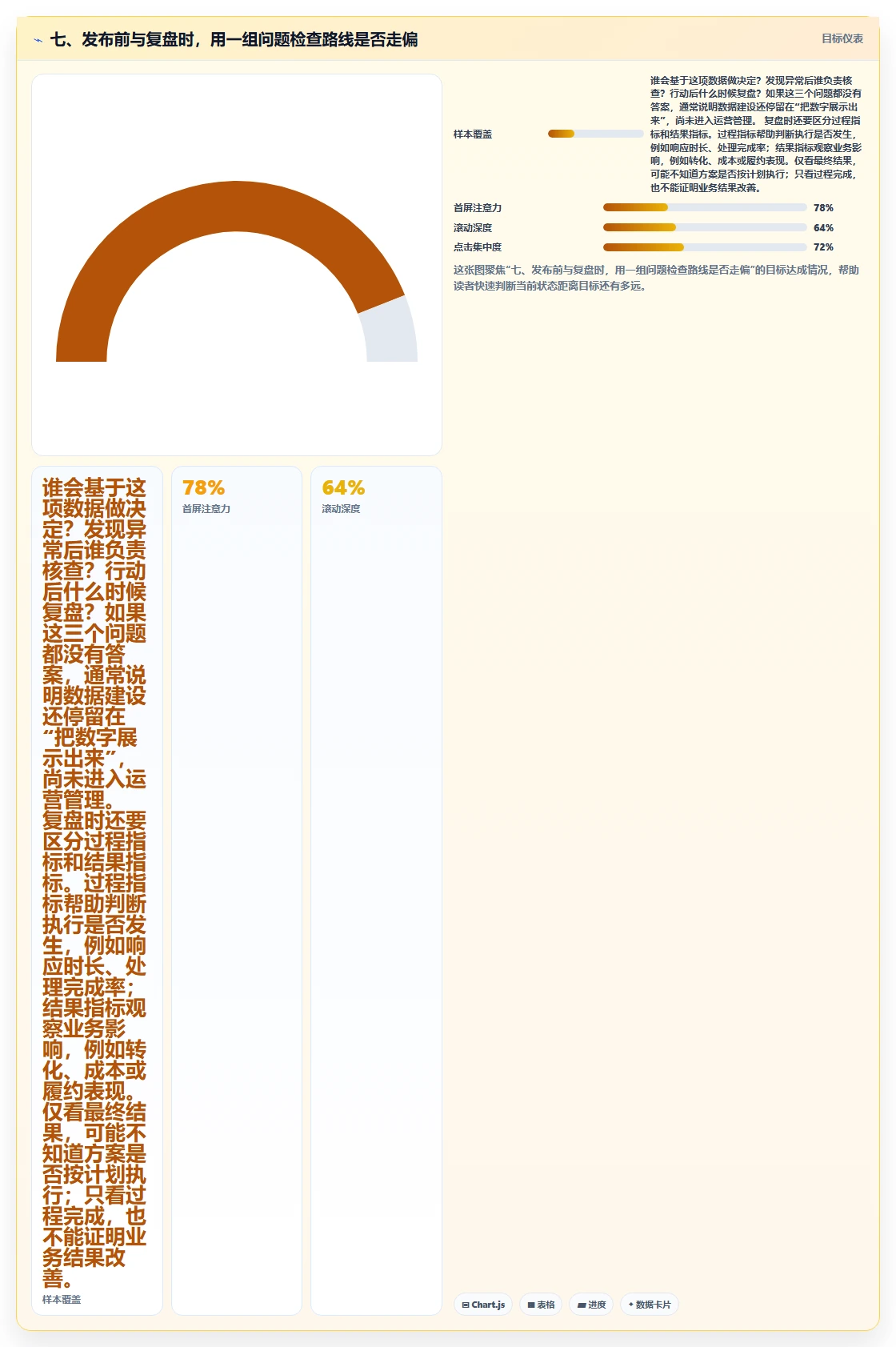
Task: Click the small icon beside the title
Action: [x=38, y=40]
